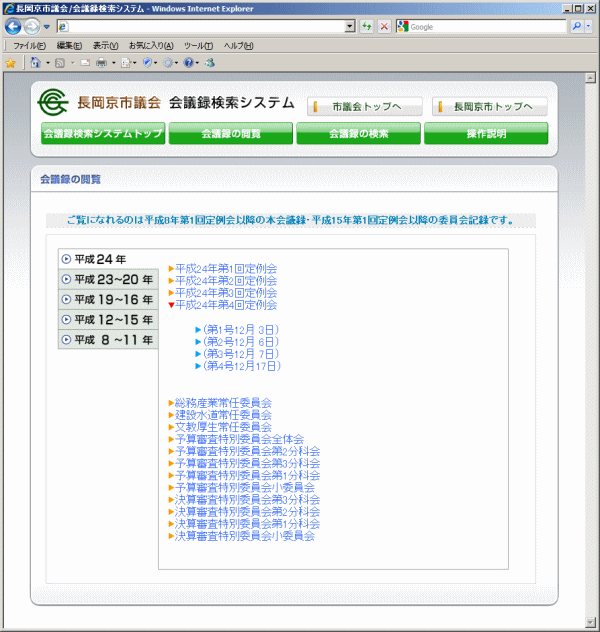Expand 決算審査特別委員会小委員会
The image size is (600, 632).
[x=245, y=536]
